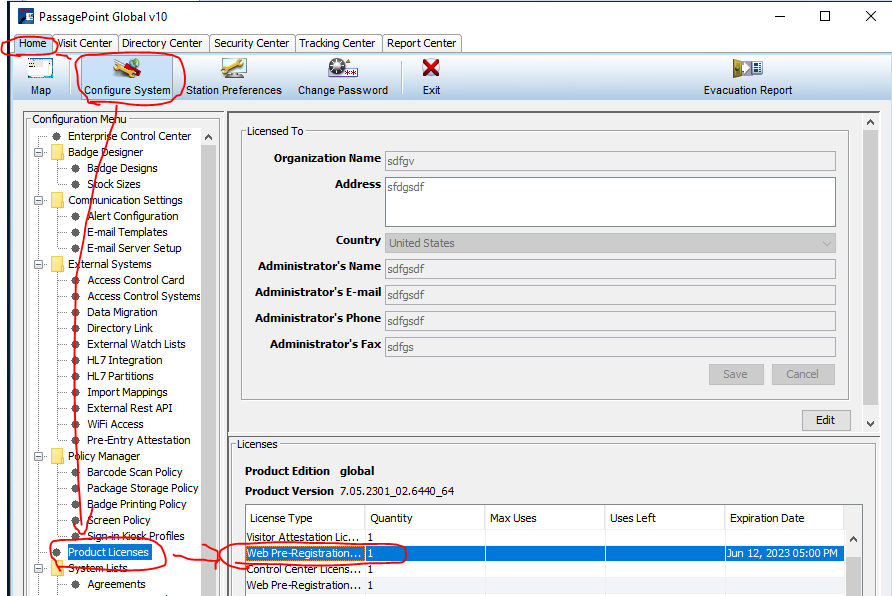Open the Security Center tab
This screenshot has width=892, height=596.
click(x=251, y=43)
